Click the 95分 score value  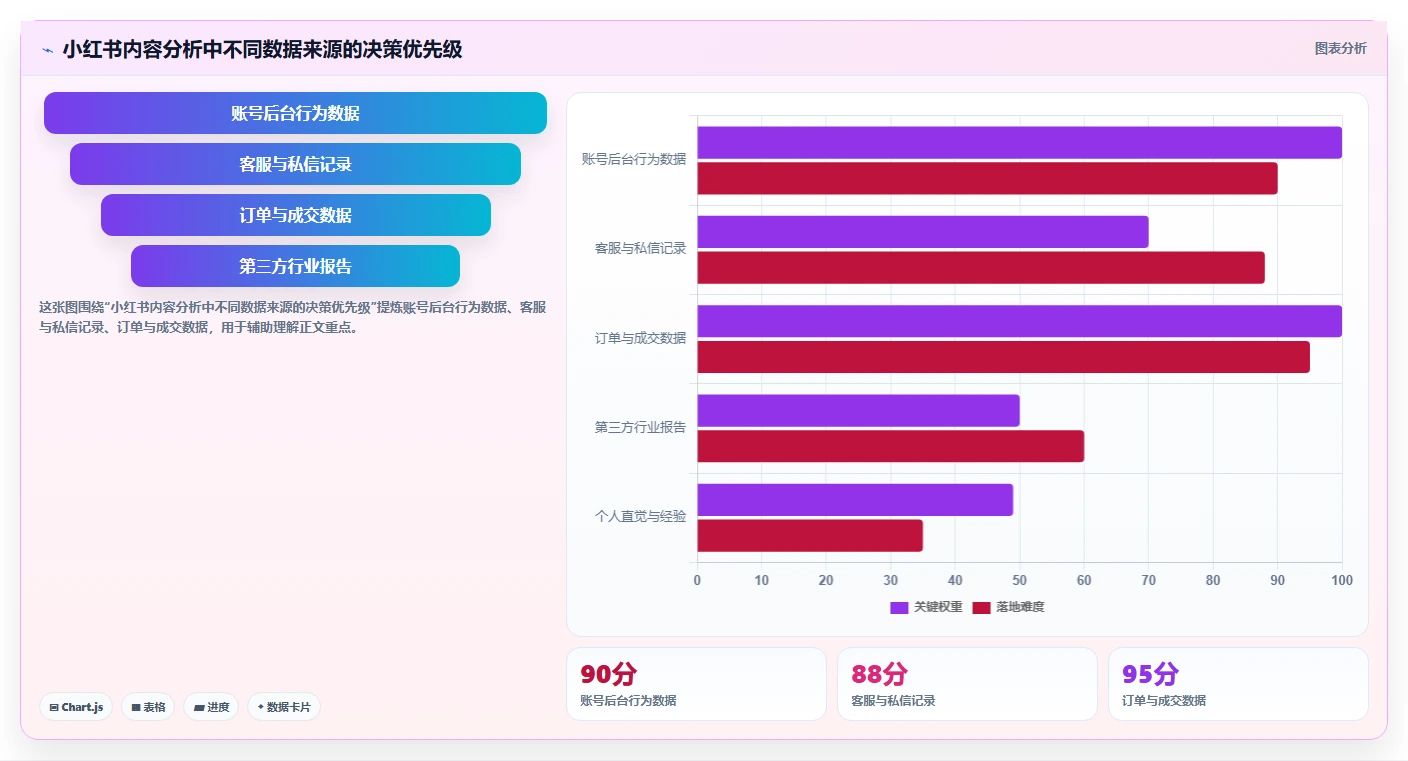coord(1150,674)
